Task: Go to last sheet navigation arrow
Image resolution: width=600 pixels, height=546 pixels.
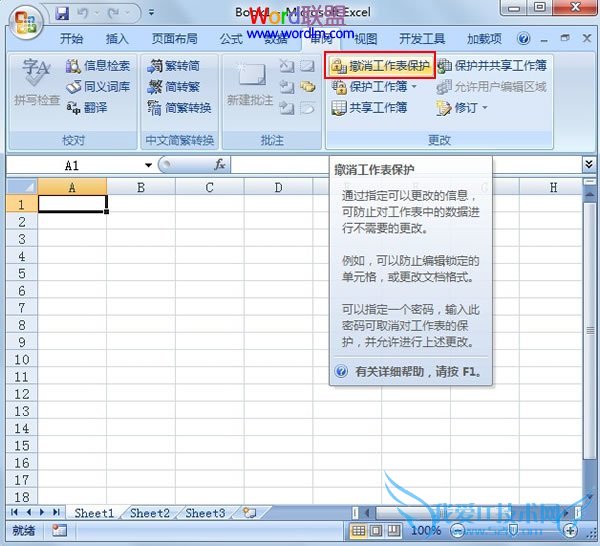Action: point(56,512)
